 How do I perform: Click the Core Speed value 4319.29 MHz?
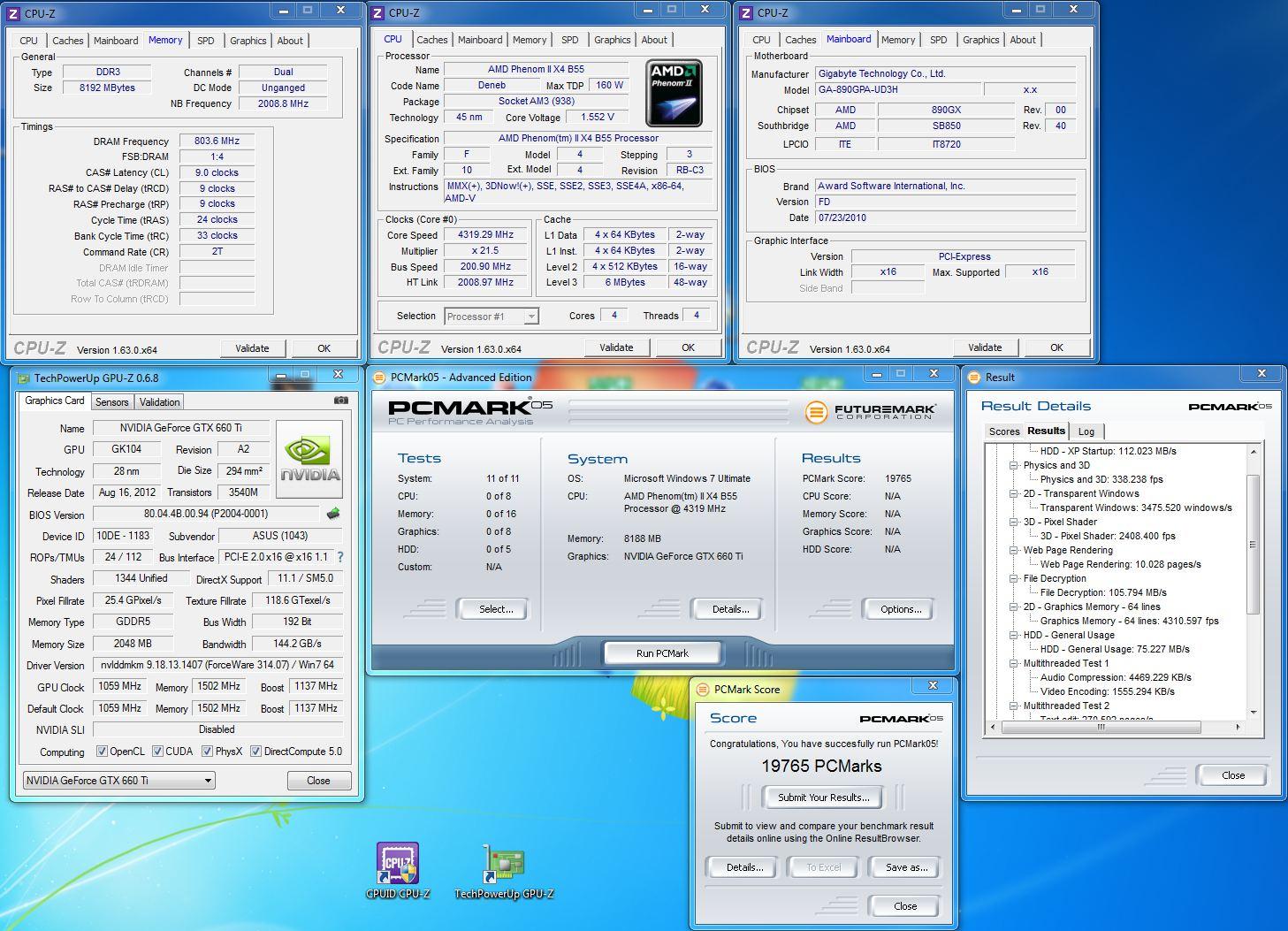485,234
